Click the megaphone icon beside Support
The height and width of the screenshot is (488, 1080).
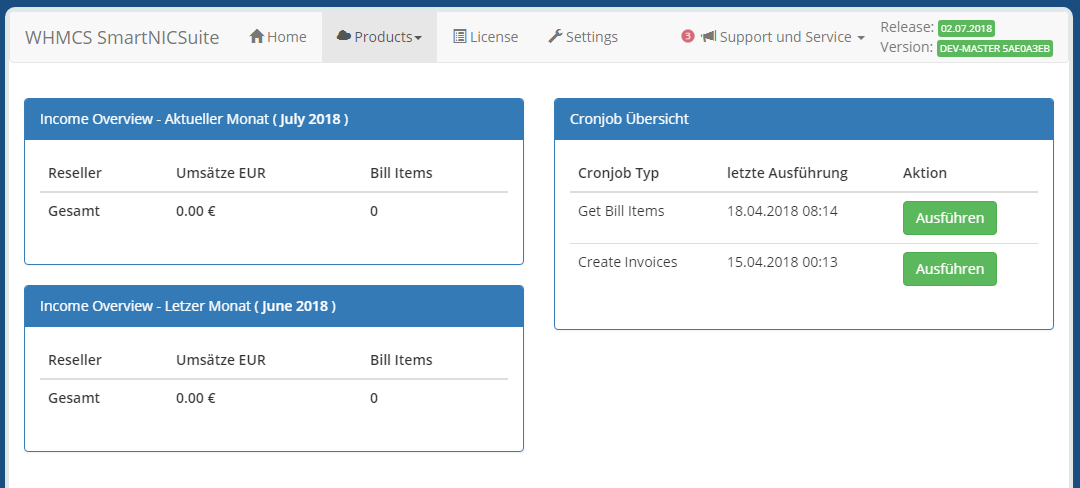708,36
